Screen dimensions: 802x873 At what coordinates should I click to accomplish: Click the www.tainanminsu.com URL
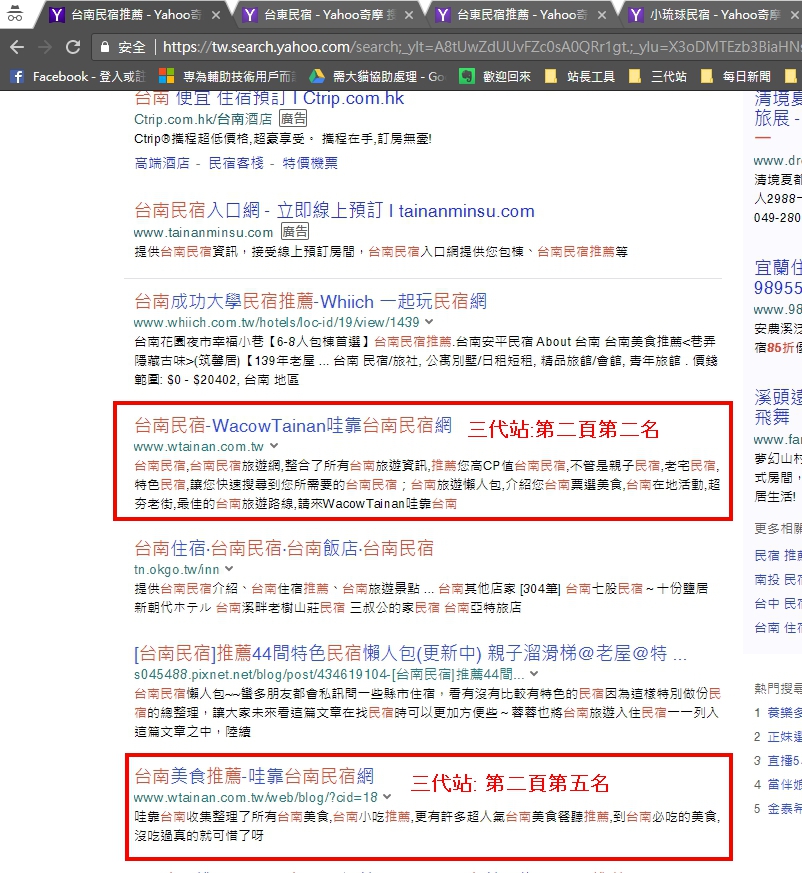click(x=203, y=232)
